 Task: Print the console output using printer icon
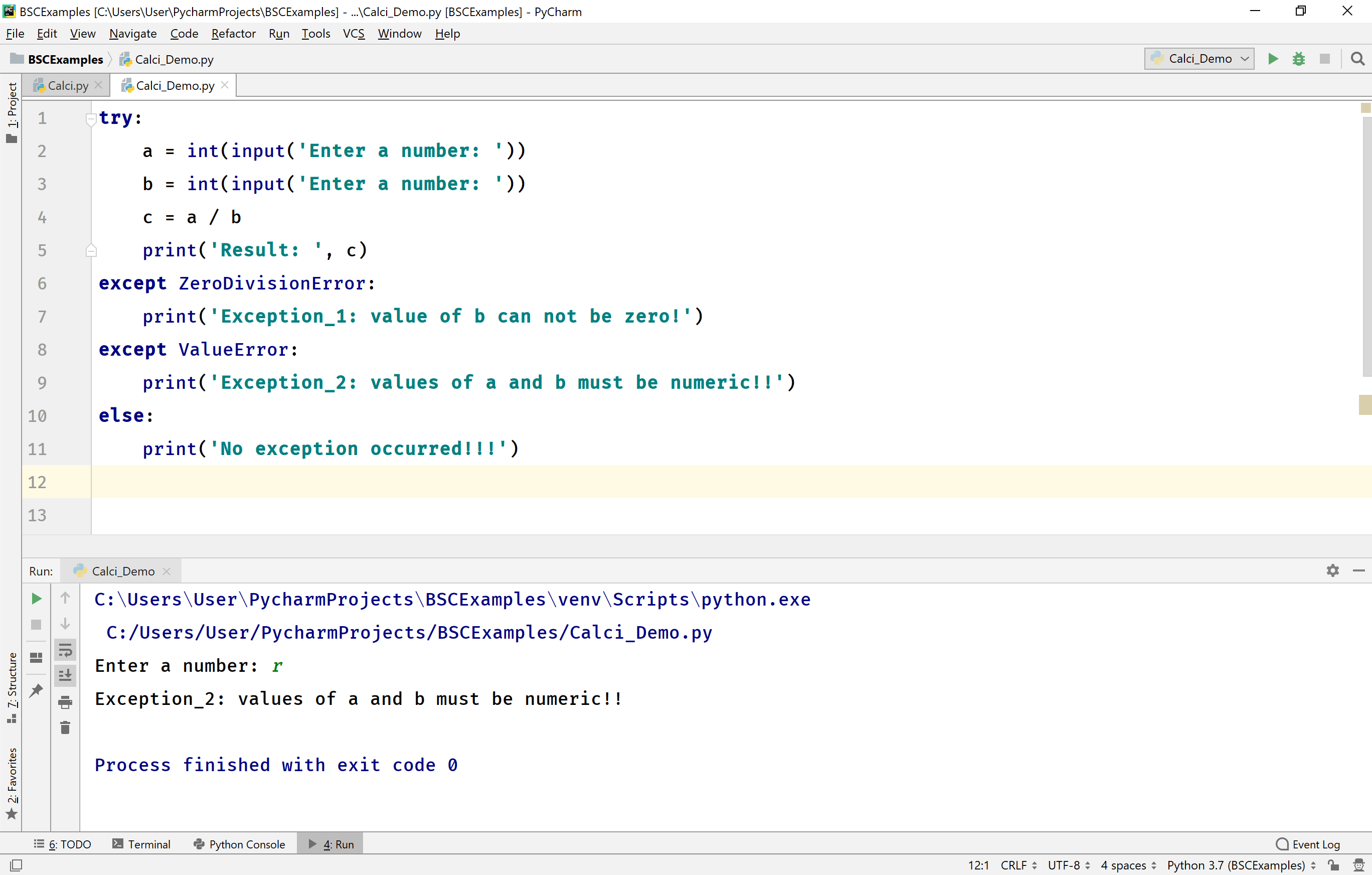click(65, 702)
